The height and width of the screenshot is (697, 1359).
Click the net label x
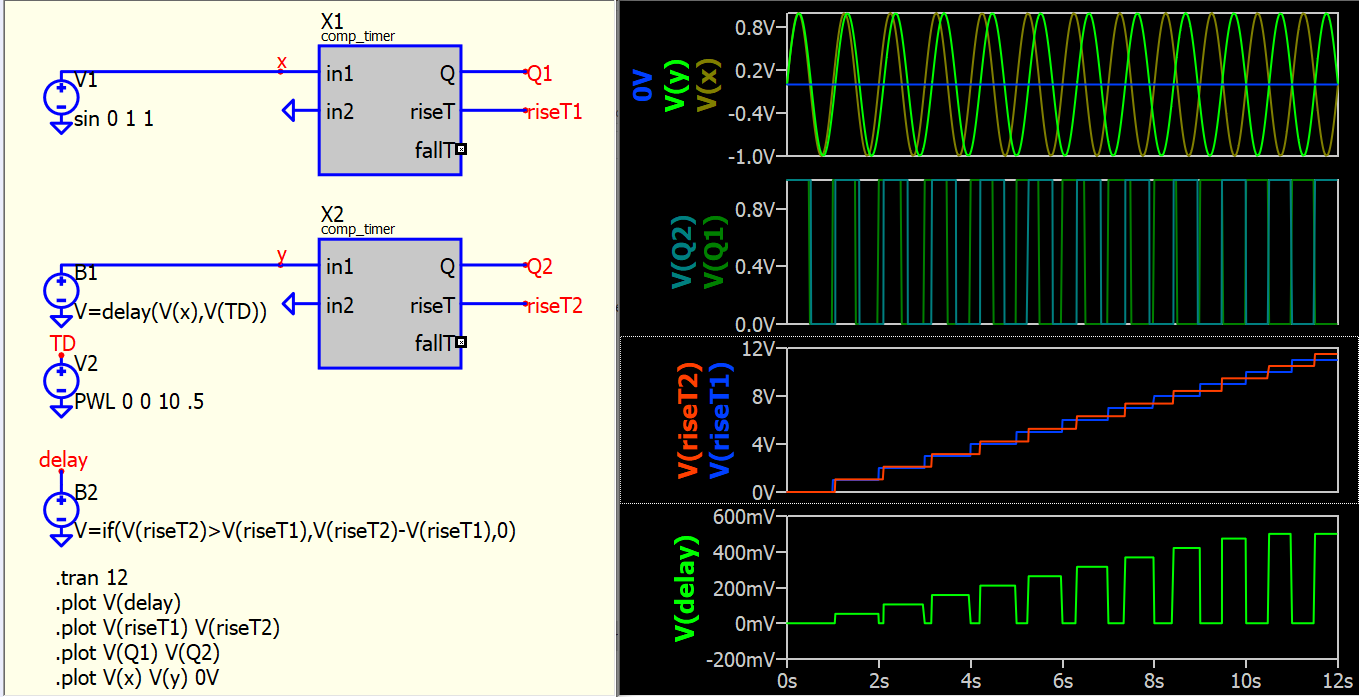(x=282, y=62)
